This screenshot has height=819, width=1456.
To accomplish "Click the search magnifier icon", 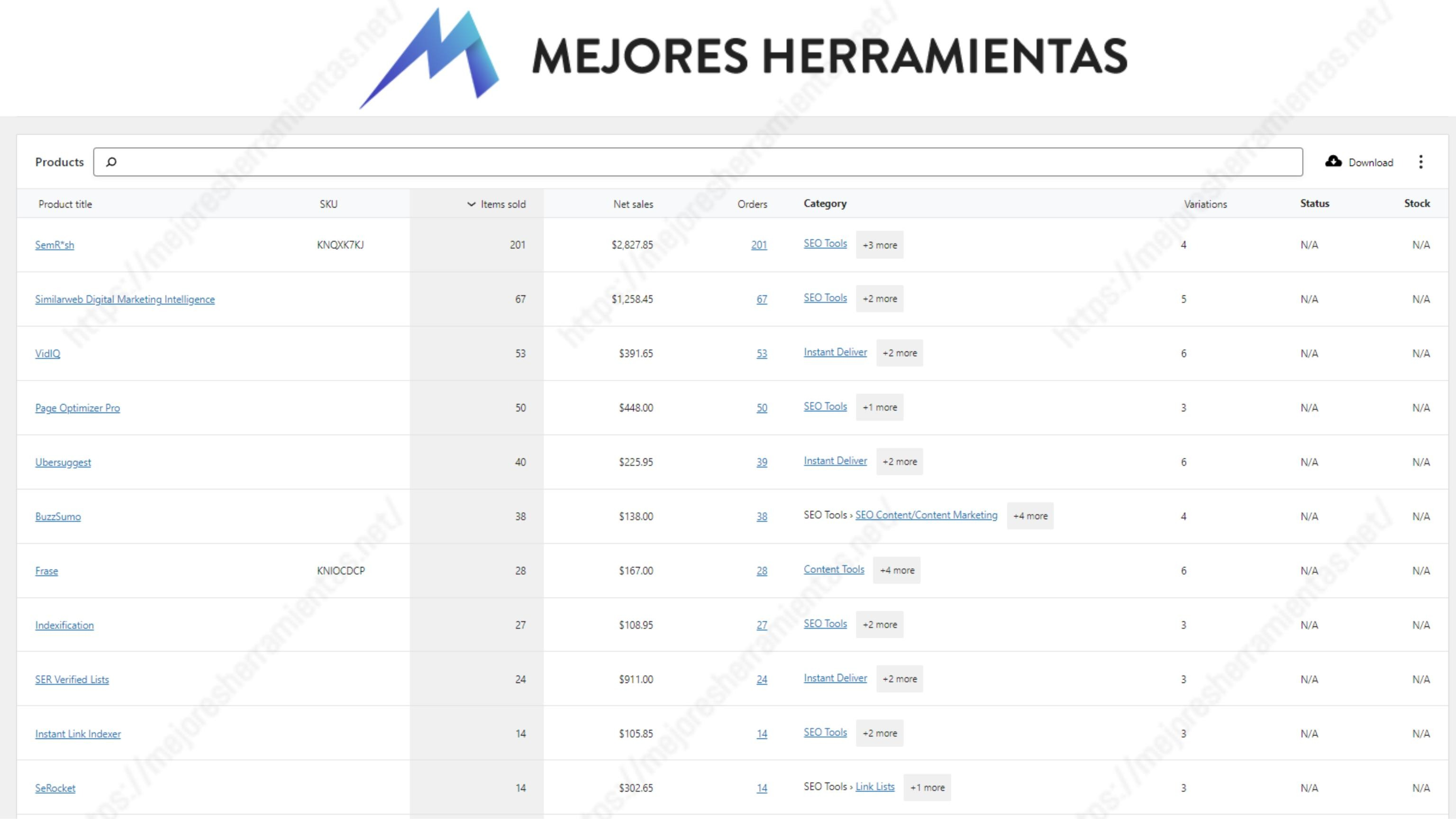I will (x=111, y=162).
